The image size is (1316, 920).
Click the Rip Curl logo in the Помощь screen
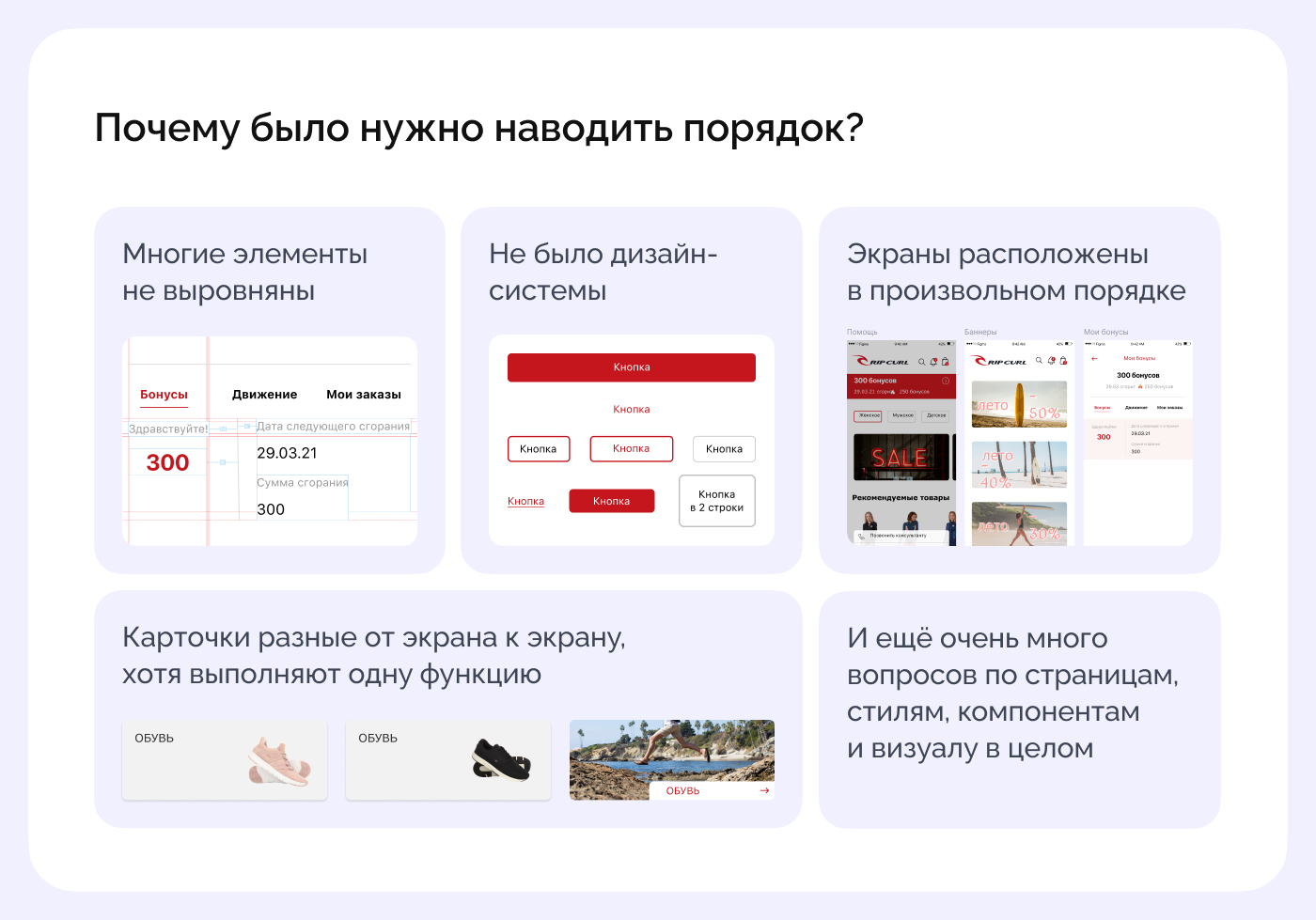882,362
